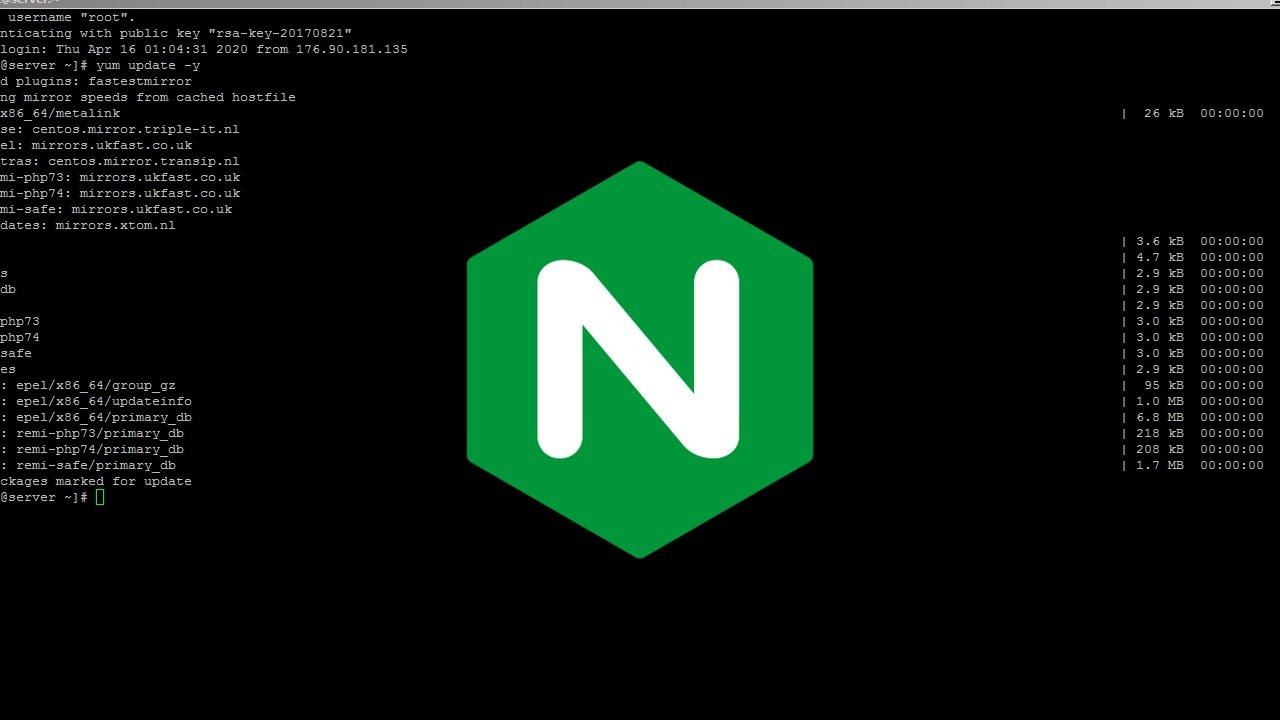Click the 'marked for update' message line

(96, 481)
